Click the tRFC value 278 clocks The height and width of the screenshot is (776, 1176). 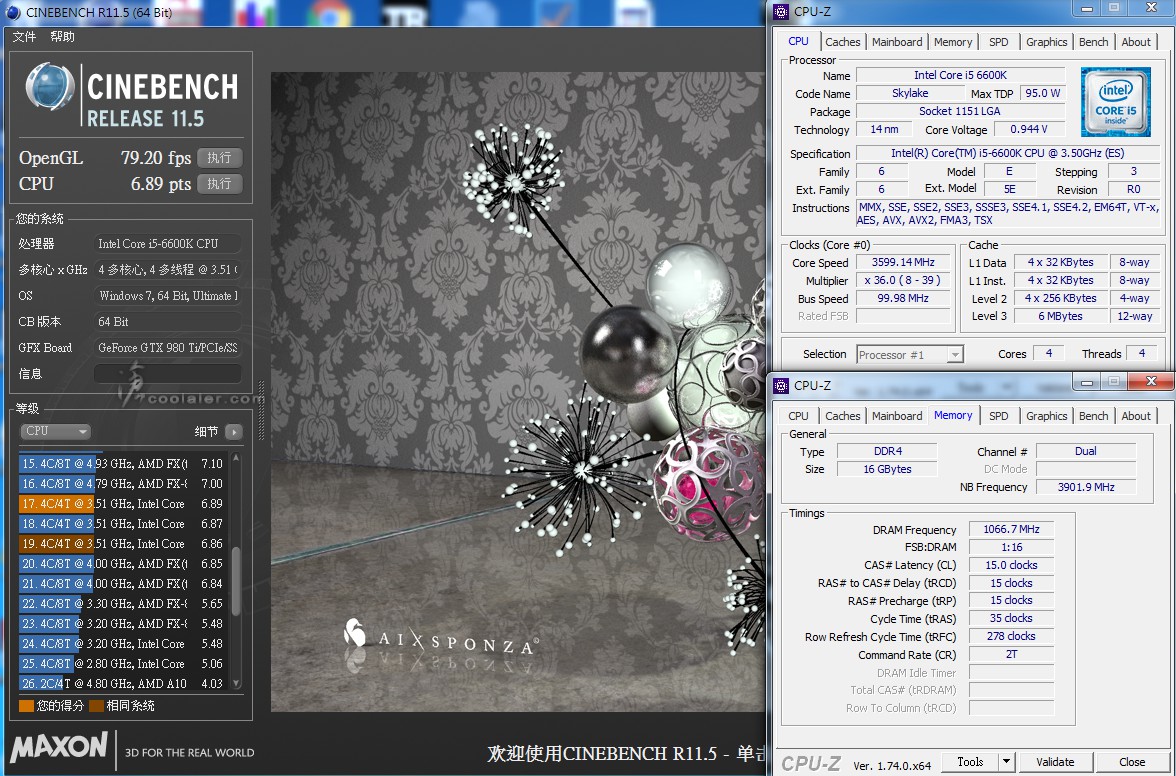1011,637
